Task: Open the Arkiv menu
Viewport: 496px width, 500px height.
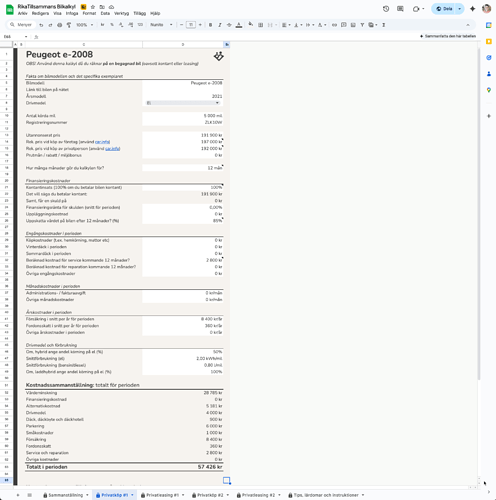Action: pos(23,13)
